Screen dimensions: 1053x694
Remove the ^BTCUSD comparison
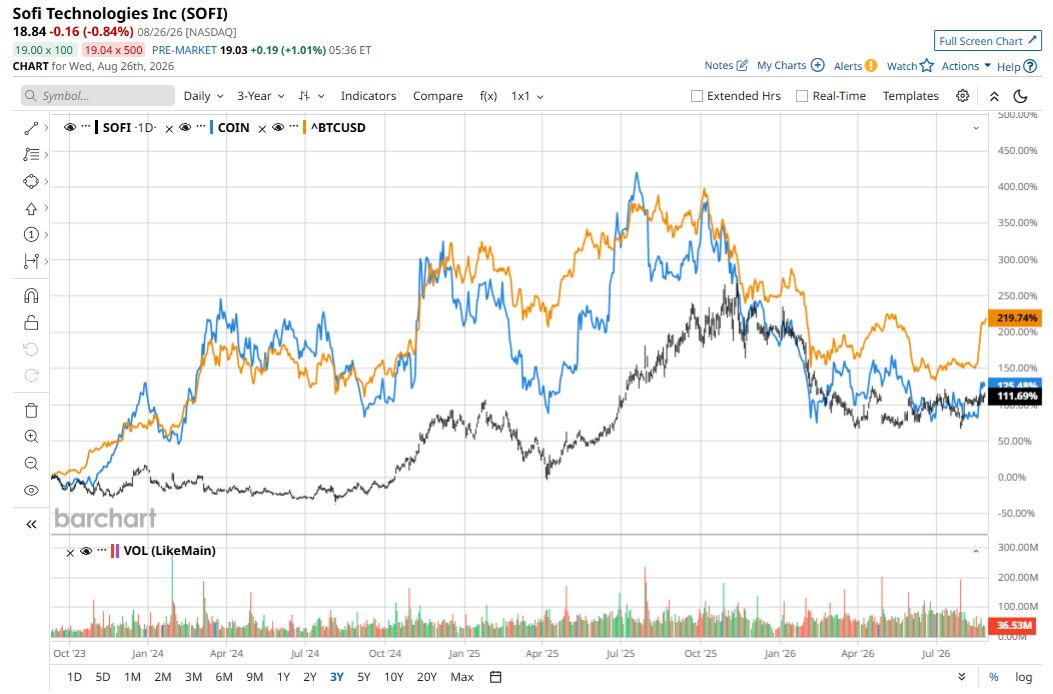click(x=262, y=129)
